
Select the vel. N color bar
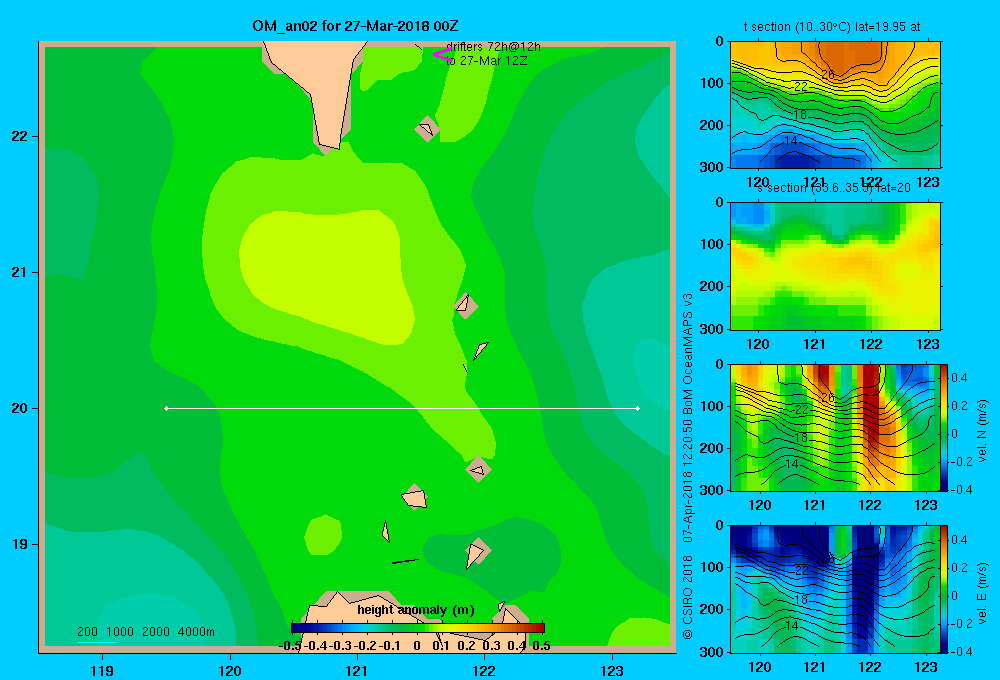(x=945, y=427)
